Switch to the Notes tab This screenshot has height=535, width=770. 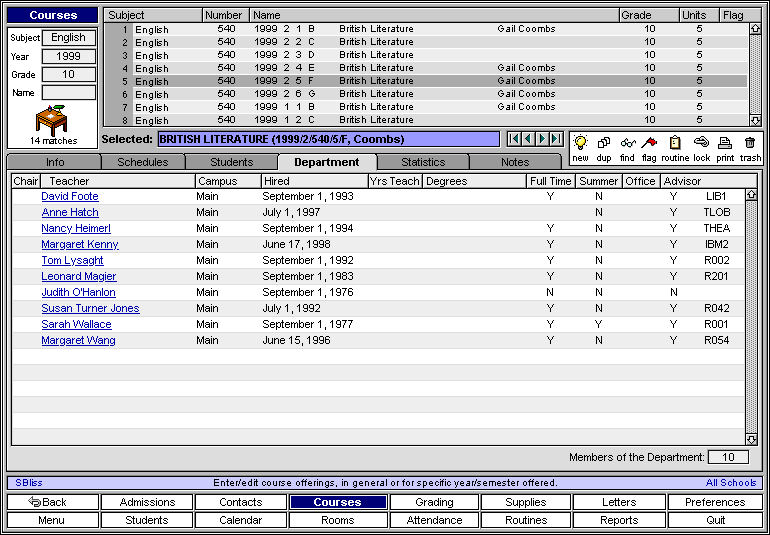tap(515, 162)
